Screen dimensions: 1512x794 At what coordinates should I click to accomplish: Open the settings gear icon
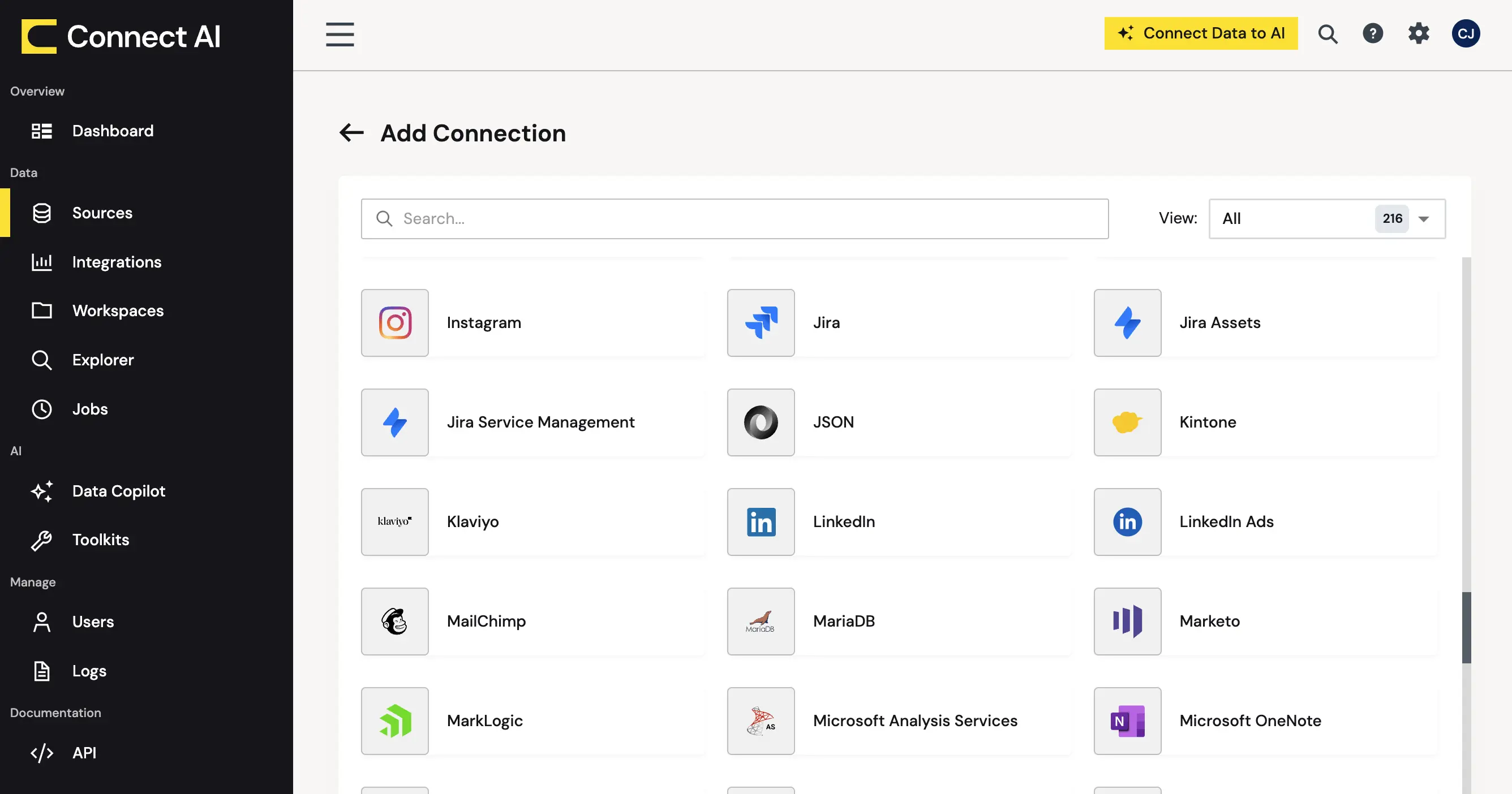click(1419, 33)
